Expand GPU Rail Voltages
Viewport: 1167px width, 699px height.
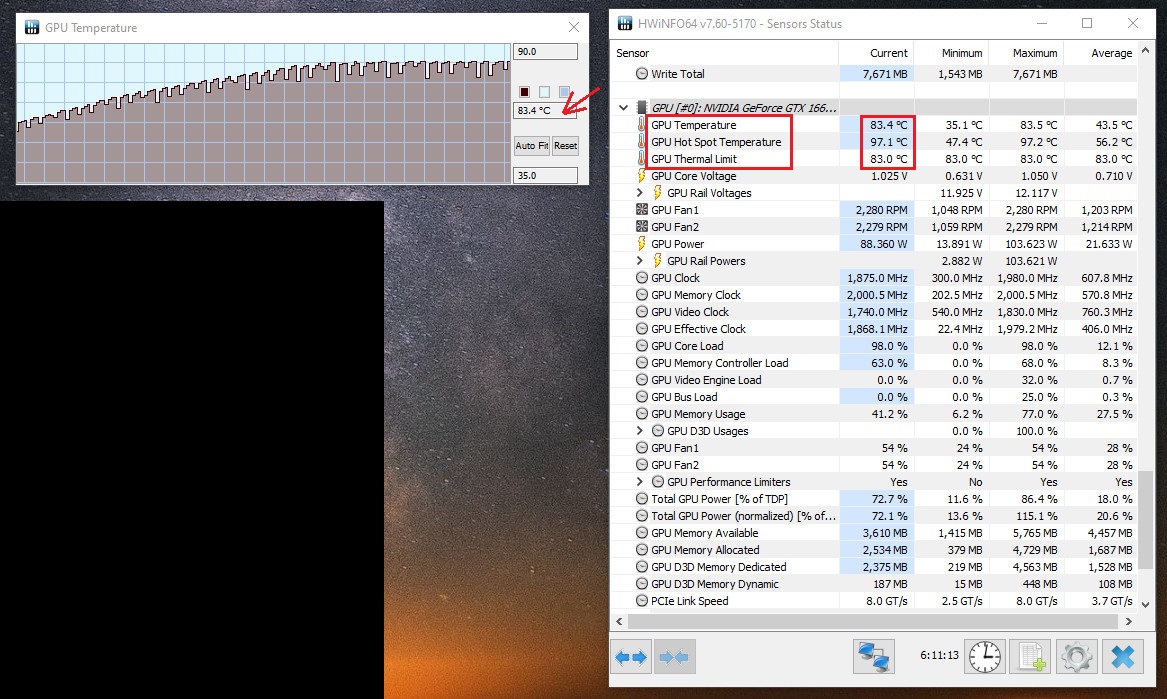(639, 193)
